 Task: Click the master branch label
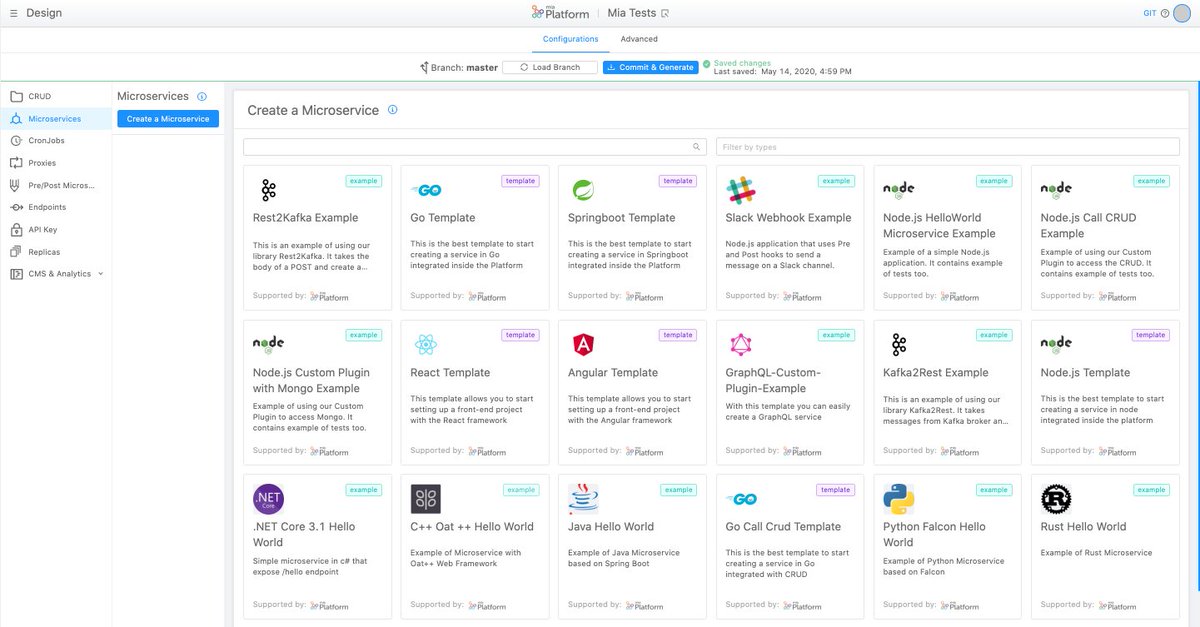coord(482,68)
